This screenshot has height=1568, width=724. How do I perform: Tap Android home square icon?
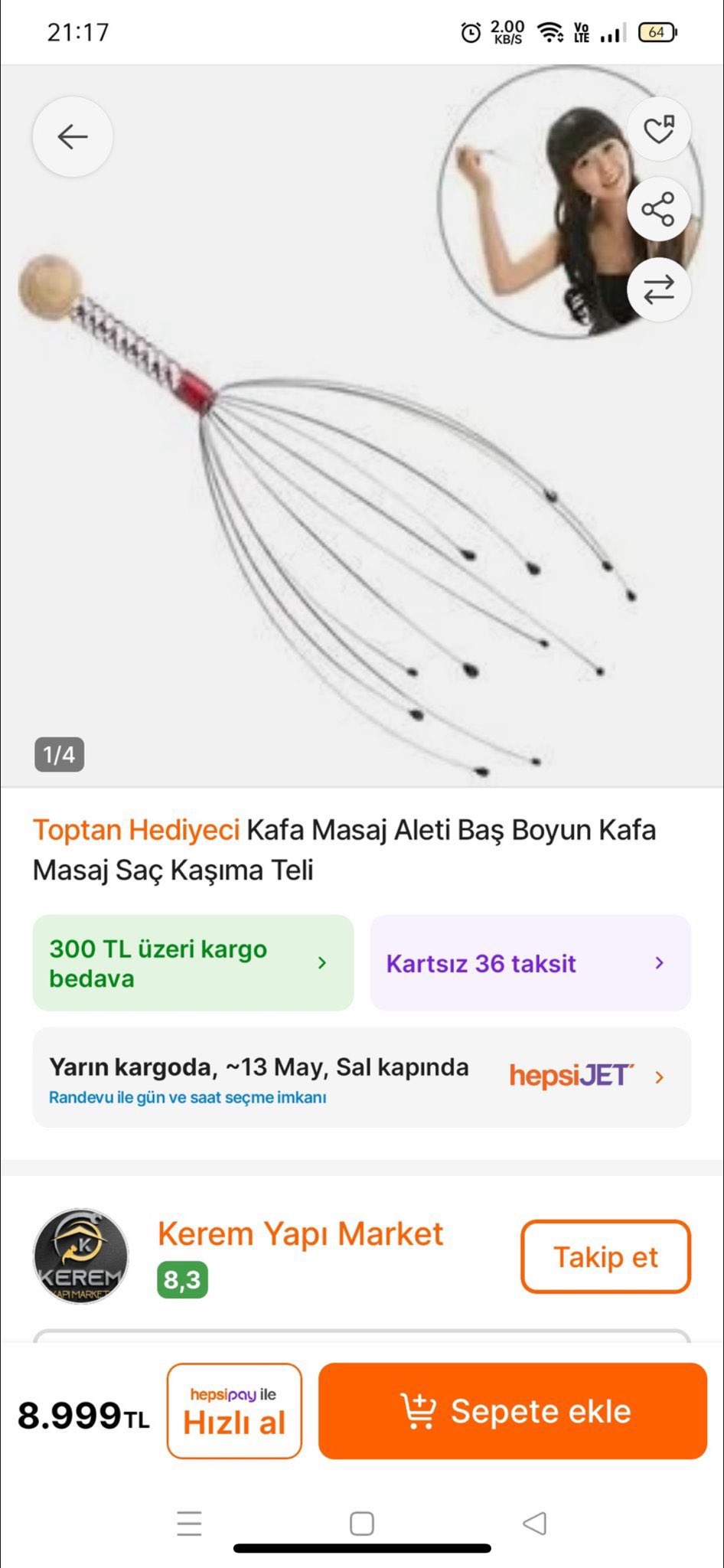tap(362, 1524)
